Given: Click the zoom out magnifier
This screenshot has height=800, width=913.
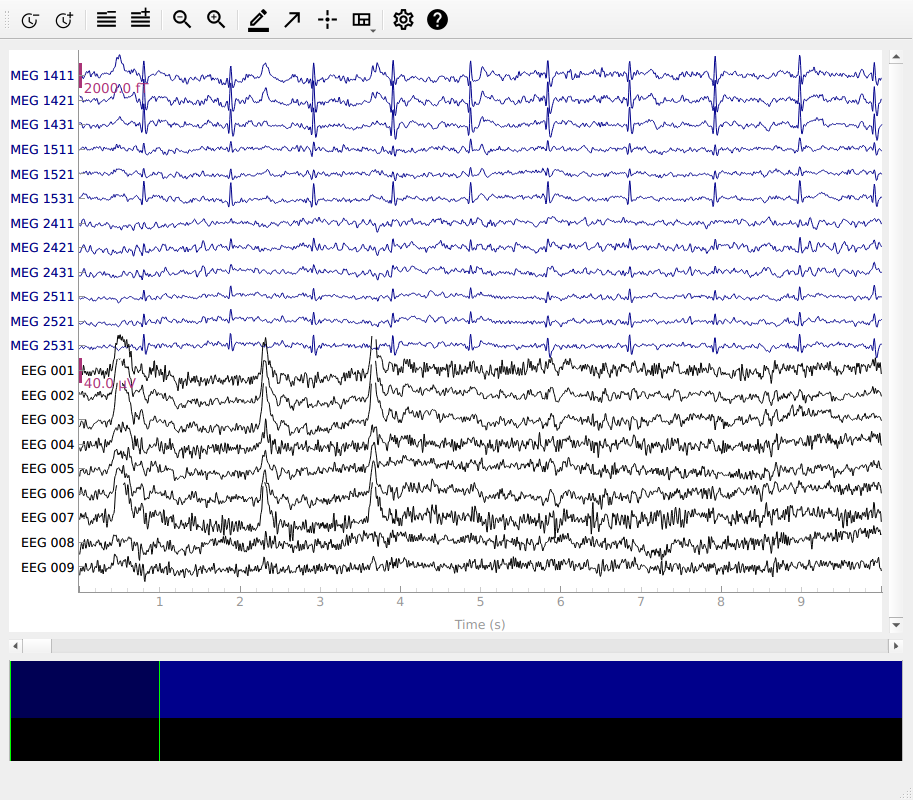Looking at the screenshot, I should click(182, 19).
